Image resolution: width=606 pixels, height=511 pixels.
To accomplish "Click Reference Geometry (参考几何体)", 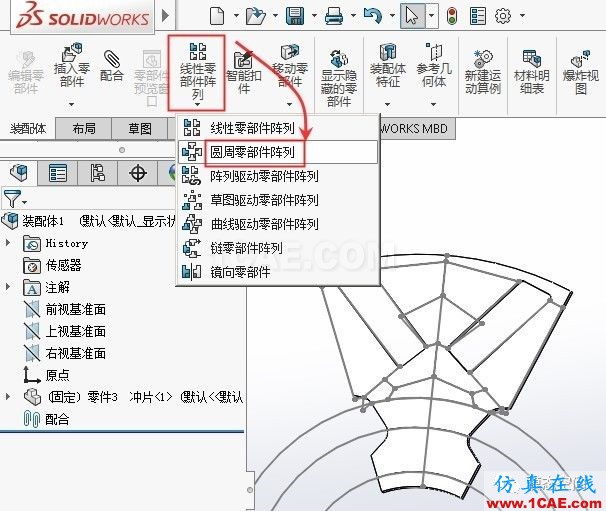I will (x=434, y=65).
